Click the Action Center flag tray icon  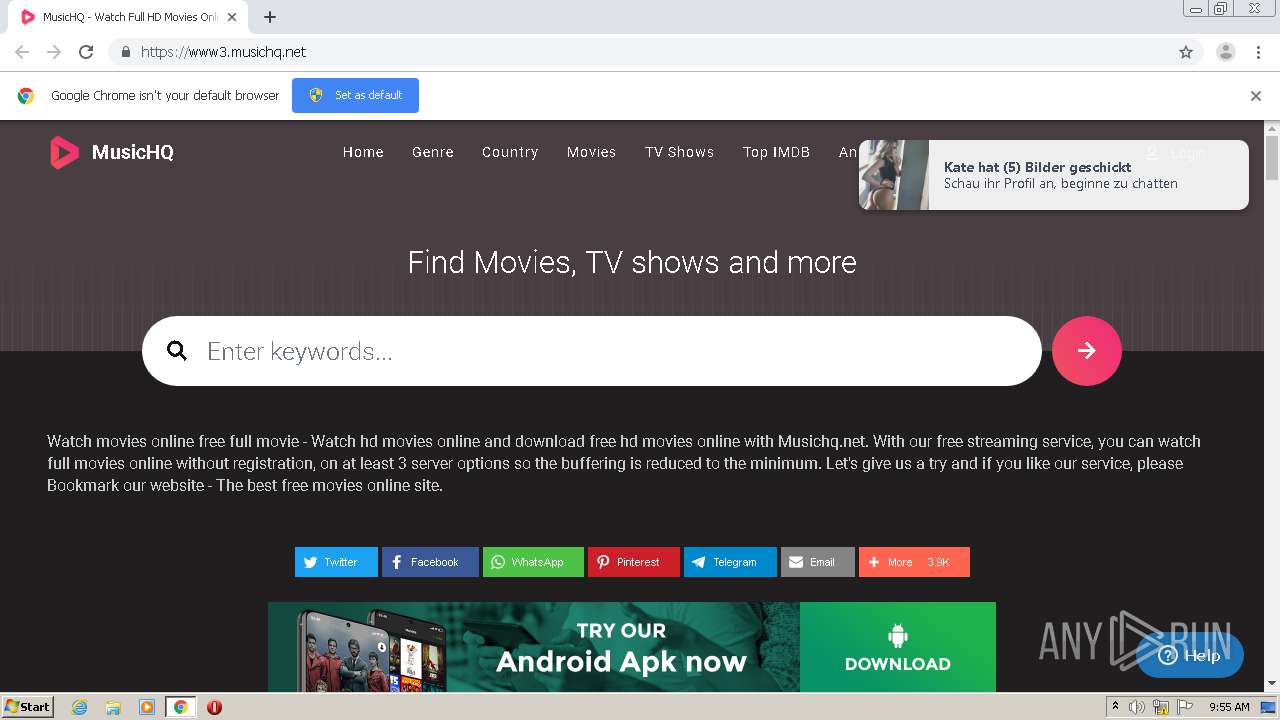point(1185,707)
